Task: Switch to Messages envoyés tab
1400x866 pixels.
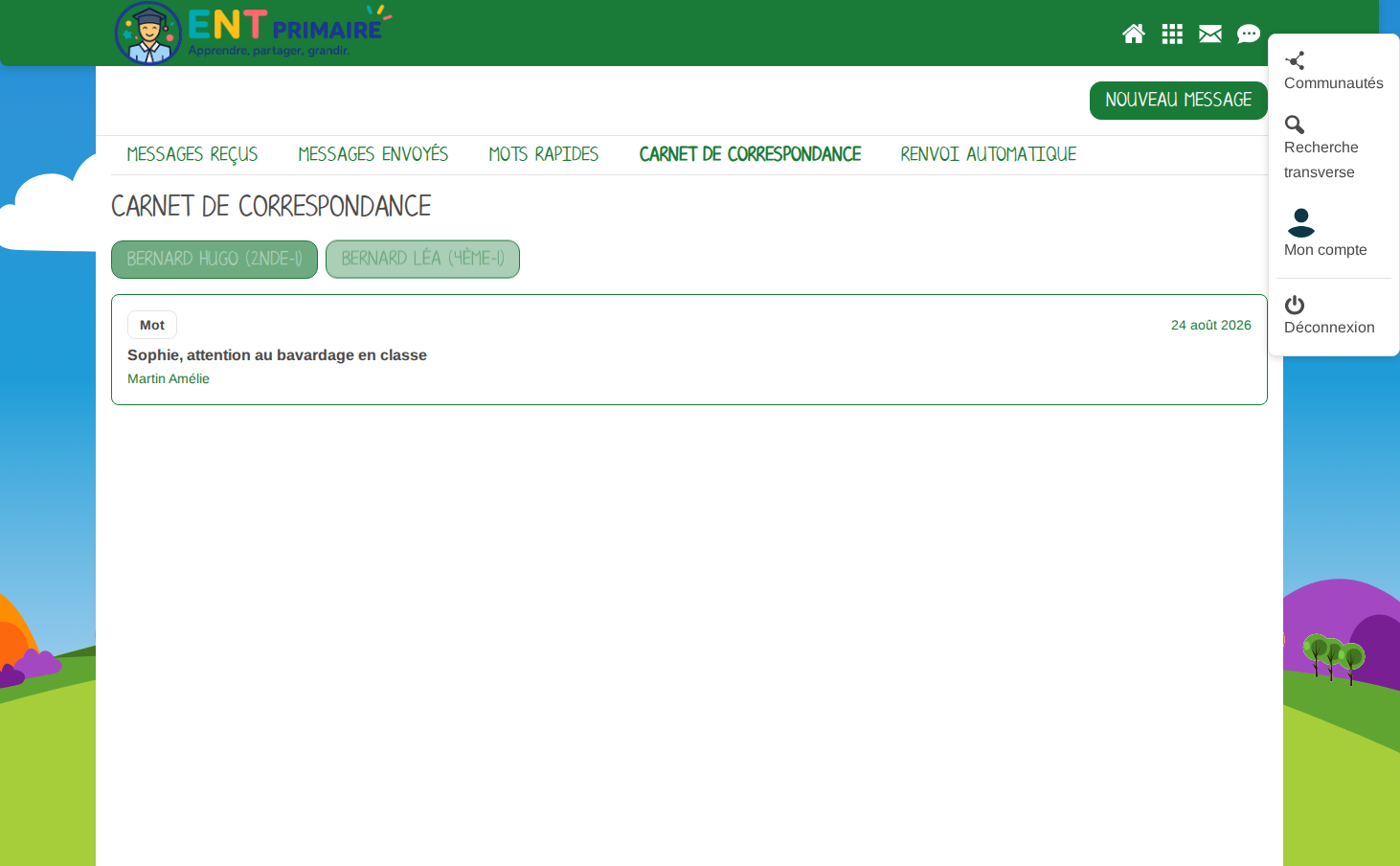Action: 373,154
